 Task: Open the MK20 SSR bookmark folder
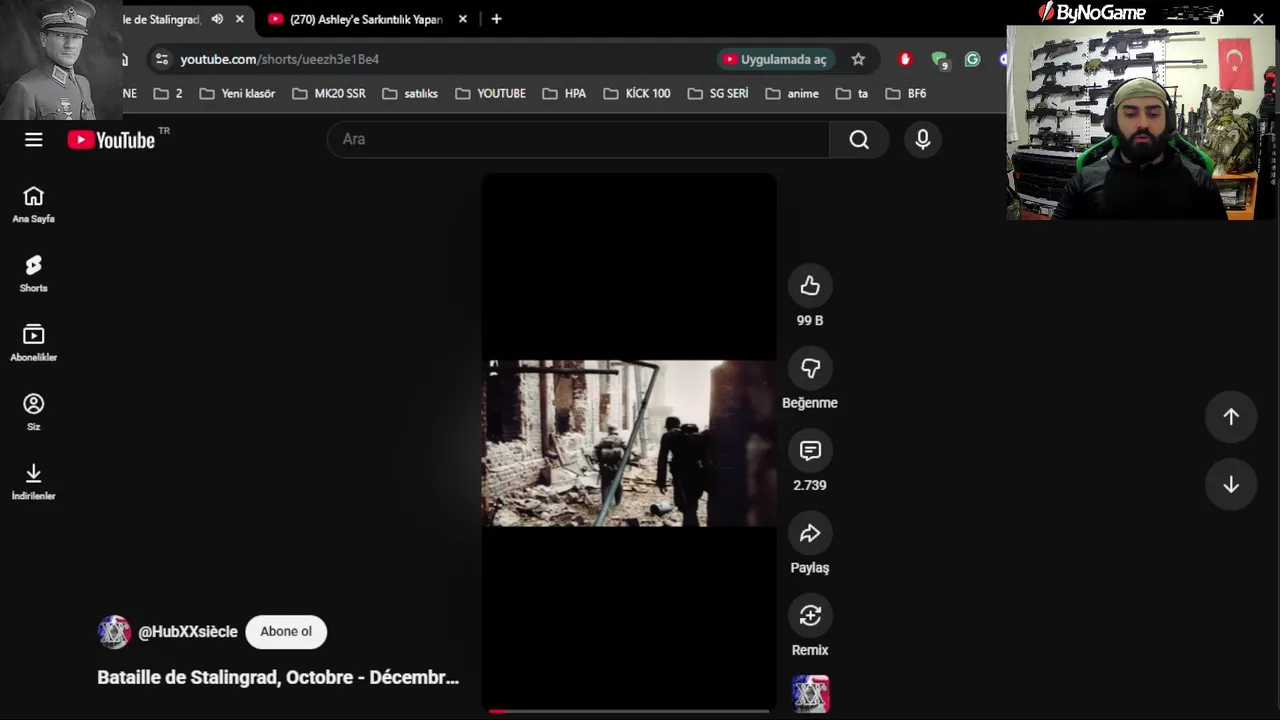329,93
